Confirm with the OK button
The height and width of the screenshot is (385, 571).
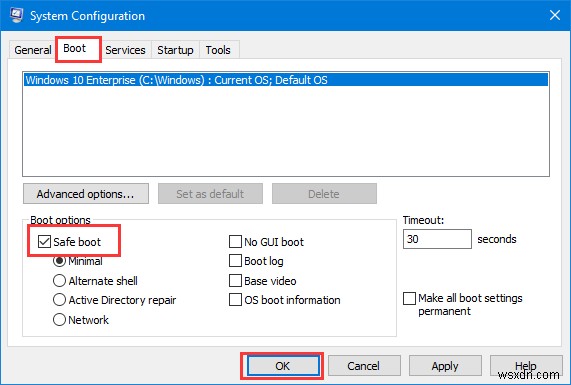click(x=283, y=366)
